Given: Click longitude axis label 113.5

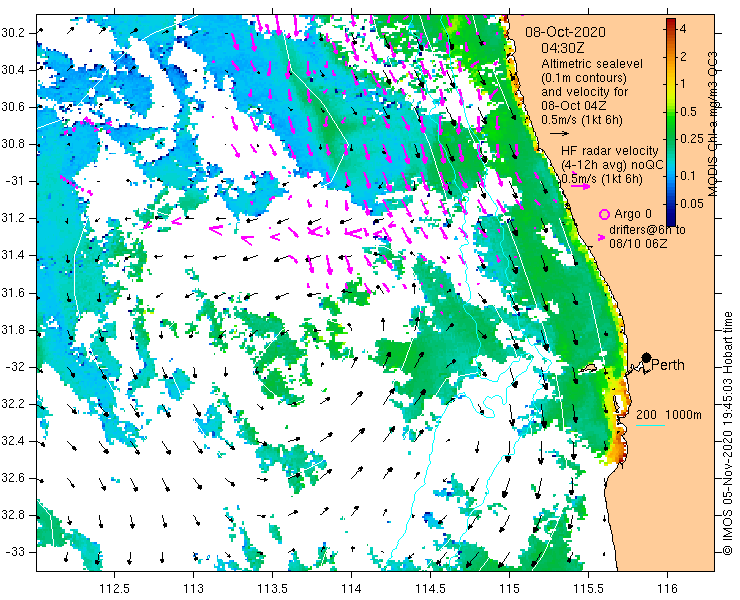Looking at the screenshot, I should click(272, 588).
